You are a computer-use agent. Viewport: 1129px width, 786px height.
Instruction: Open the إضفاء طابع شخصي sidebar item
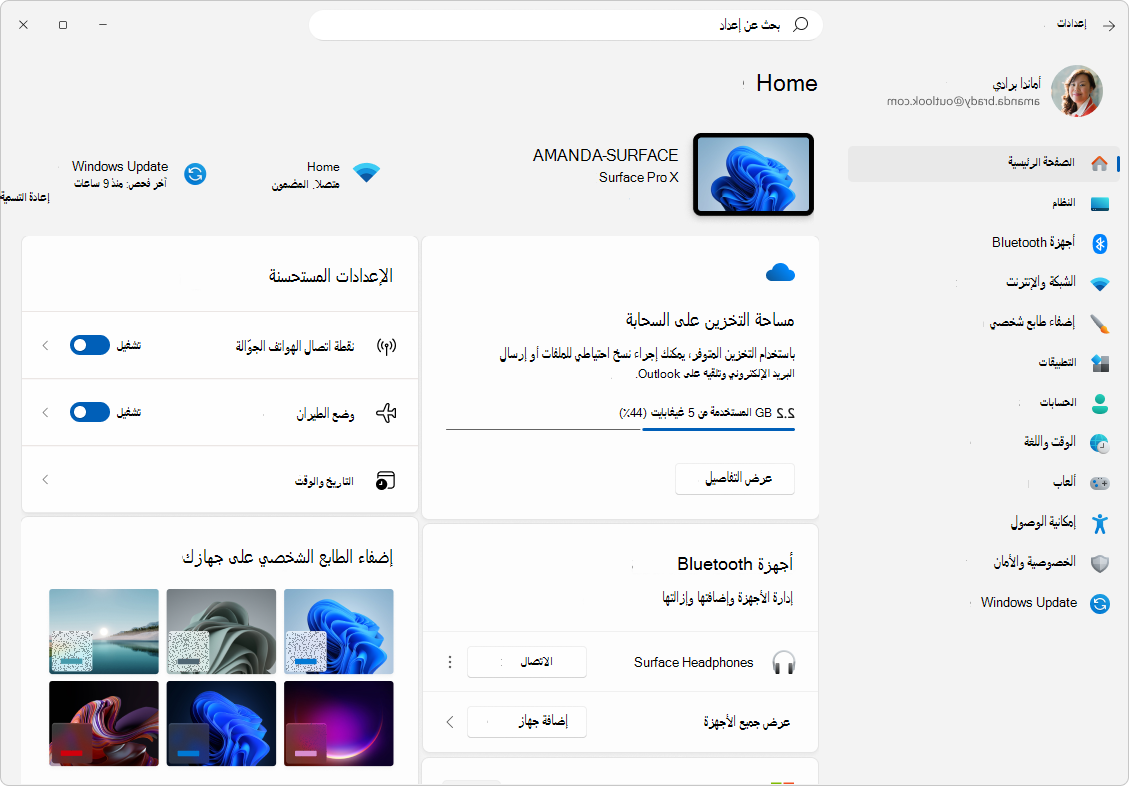click(984, 323)
